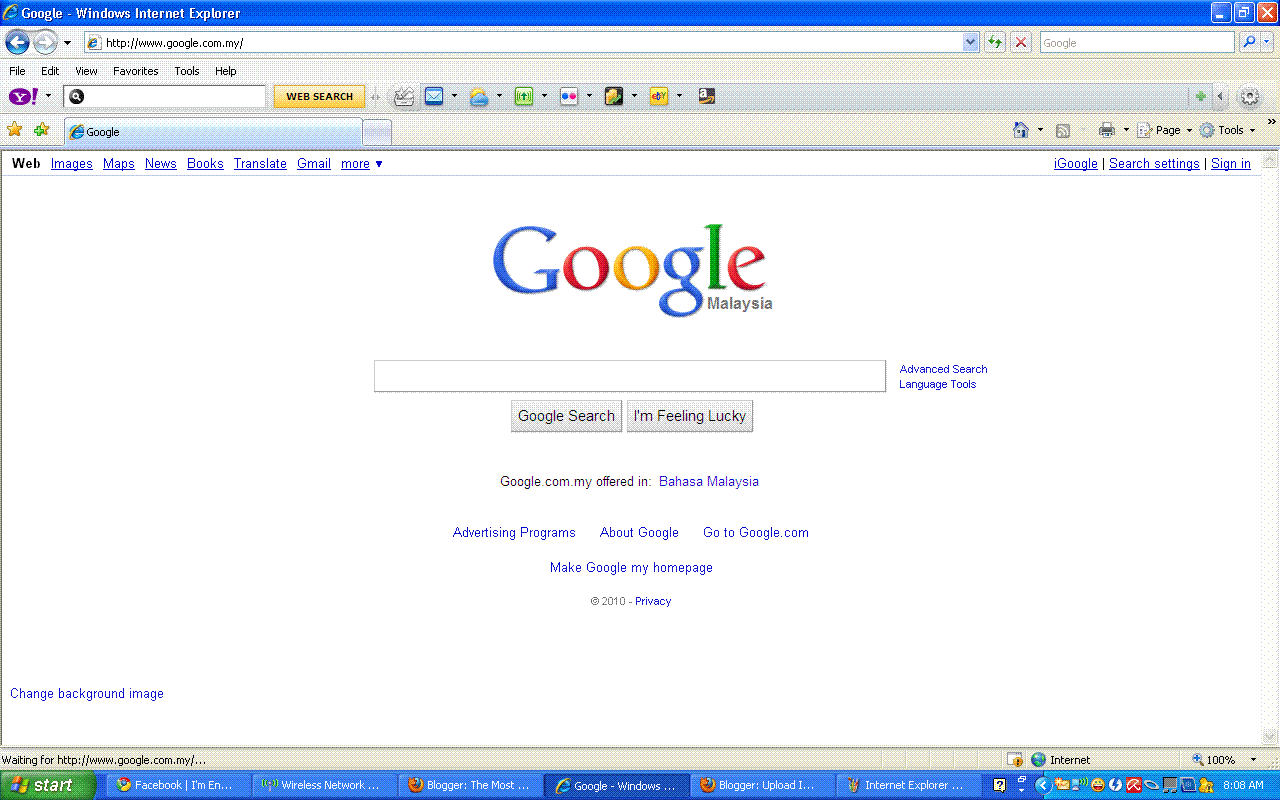Click the notepad icon in Yahoo toolbar
Image resolution: width=1280 pixels, height=800 pixels.
coord(614,96)
